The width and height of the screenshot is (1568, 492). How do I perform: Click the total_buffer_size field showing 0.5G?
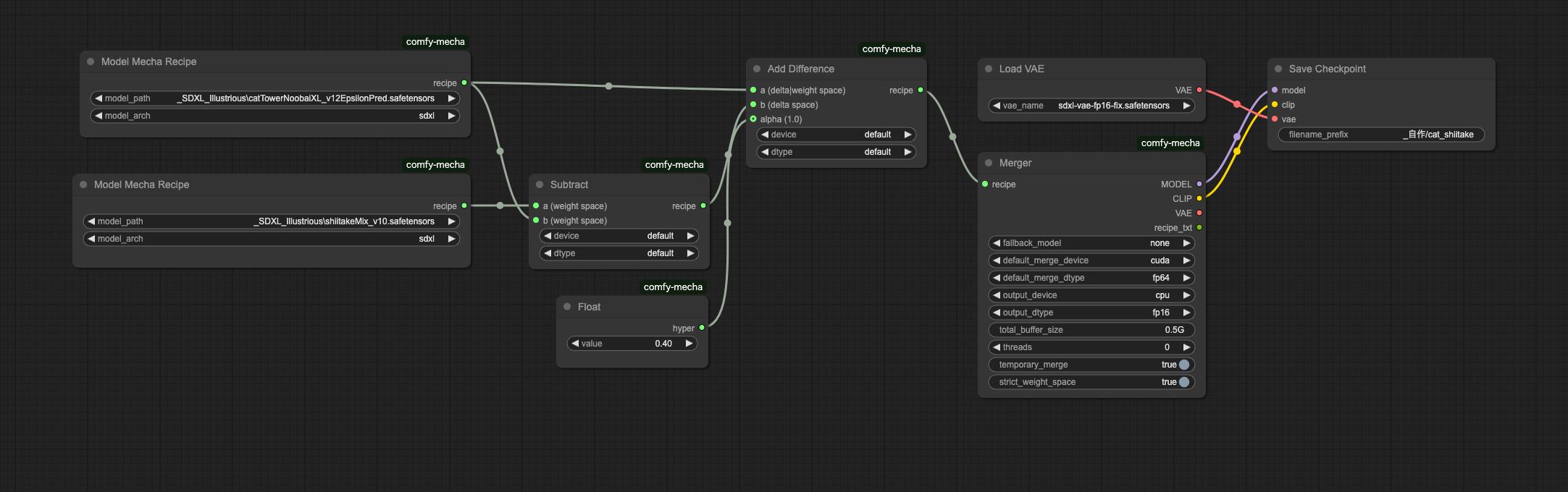pyautogui.click(x=1091, y=330)
